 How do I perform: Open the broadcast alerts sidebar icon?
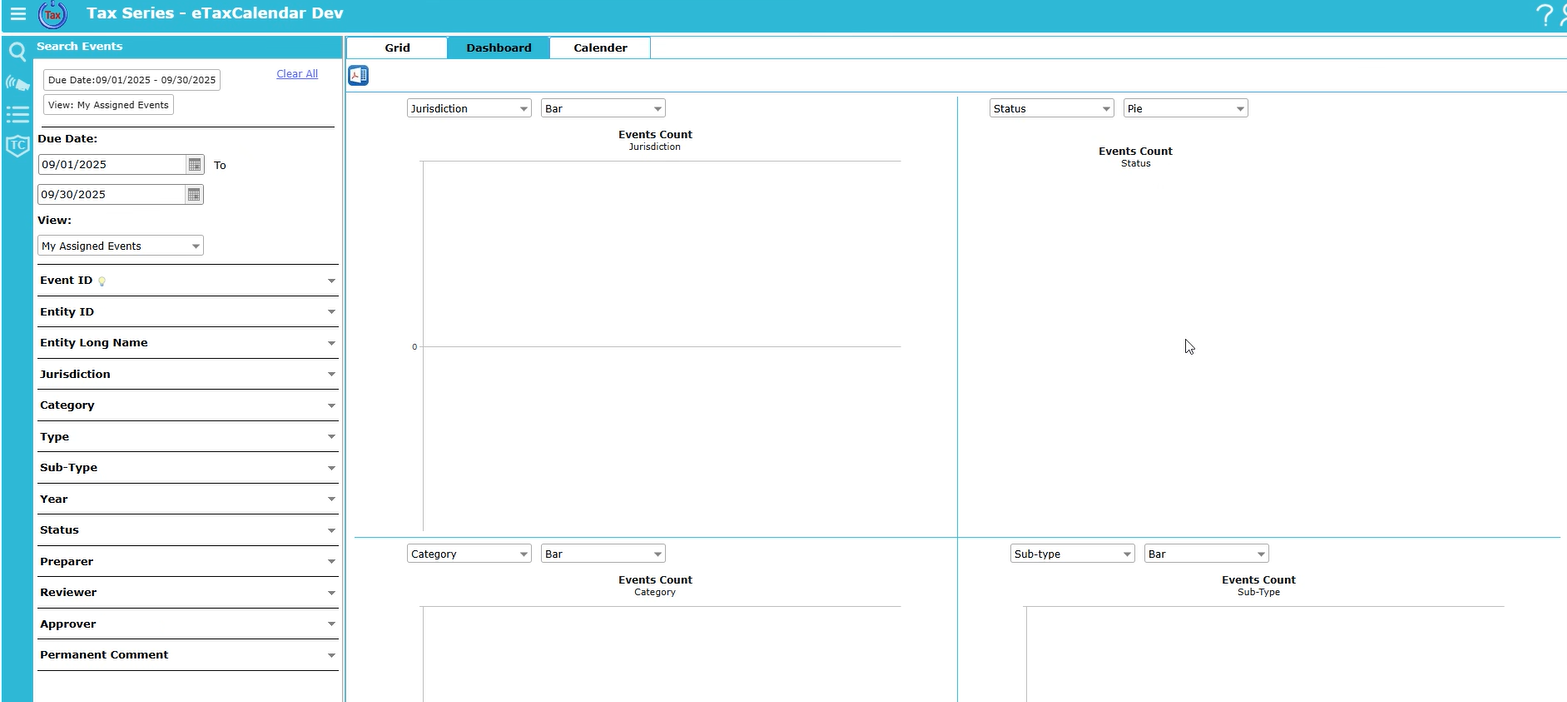17,83
